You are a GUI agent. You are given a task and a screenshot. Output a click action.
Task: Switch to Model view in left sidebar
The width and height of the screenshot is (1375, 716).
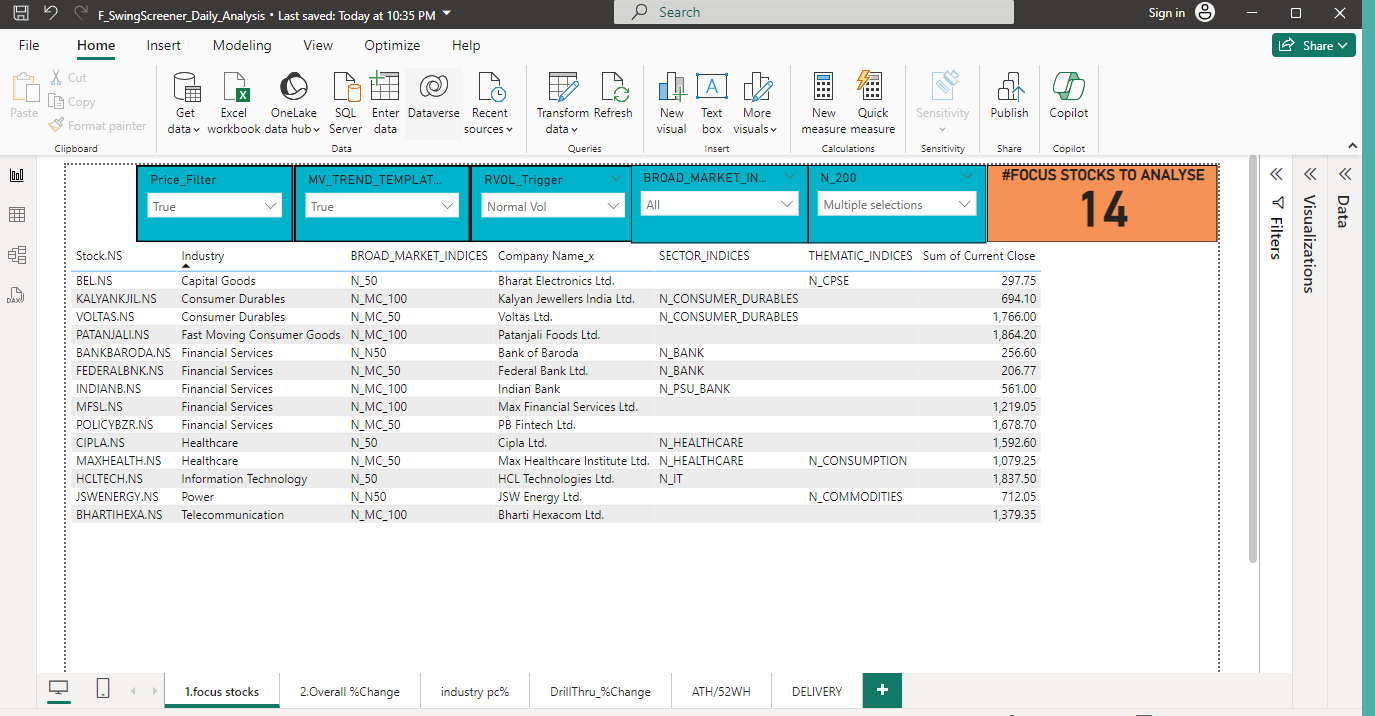tap(17, 255)
